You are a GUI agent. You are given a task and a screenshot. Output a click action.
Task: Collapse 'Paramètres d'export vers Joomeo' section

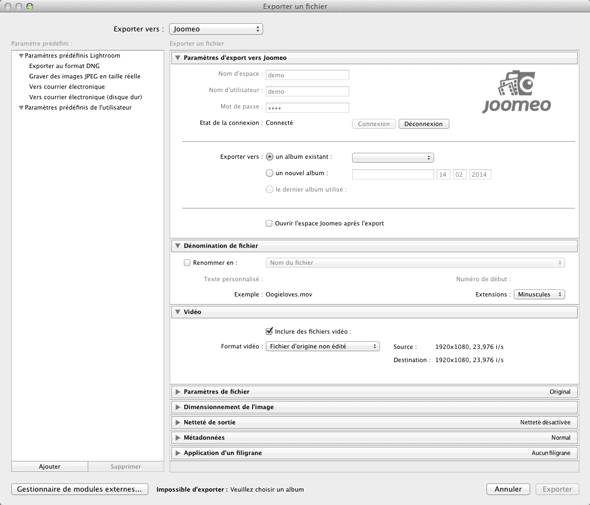click(178, 58)
